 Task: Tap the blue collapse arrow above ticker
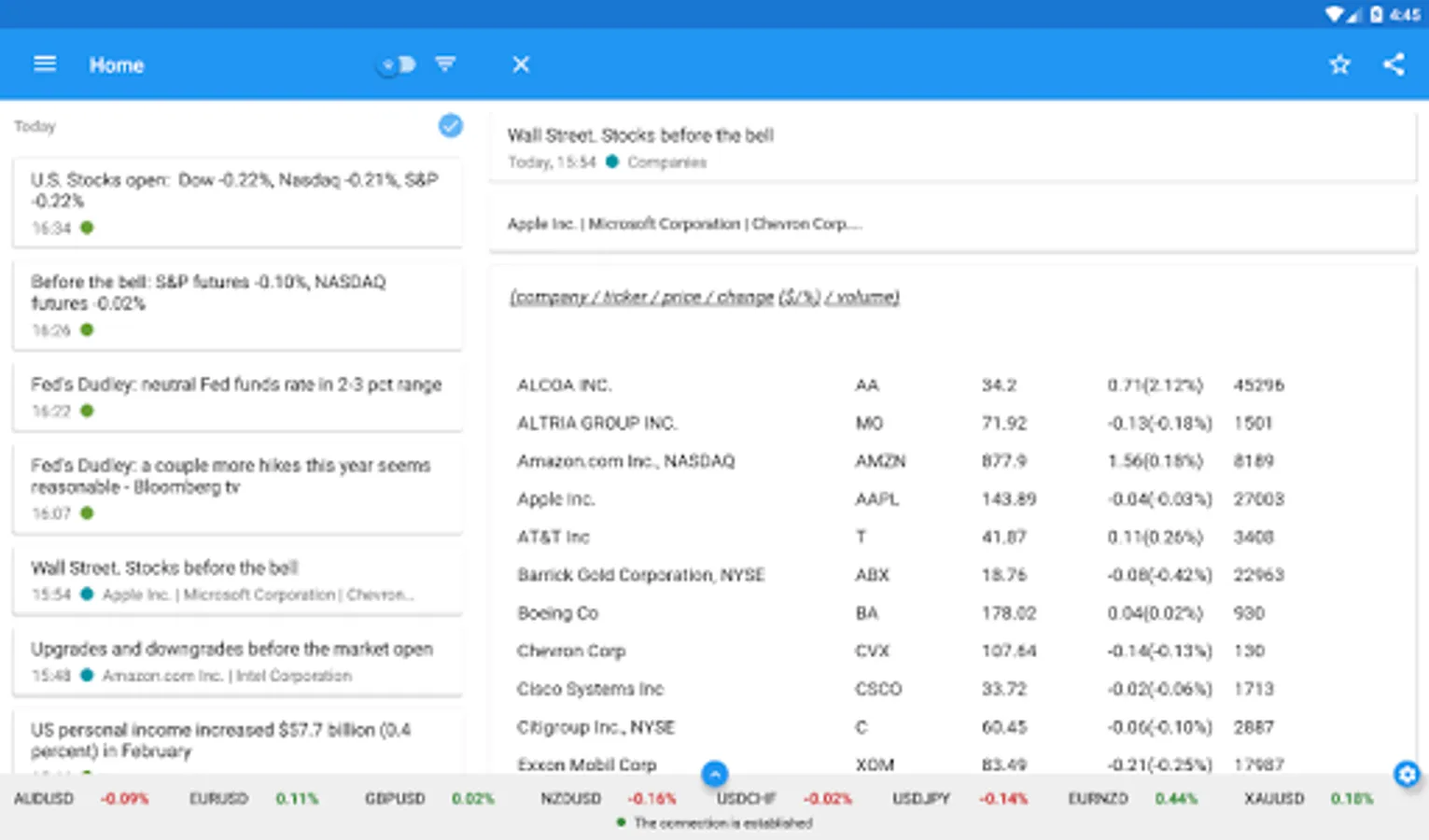click(x=714, y=774)
